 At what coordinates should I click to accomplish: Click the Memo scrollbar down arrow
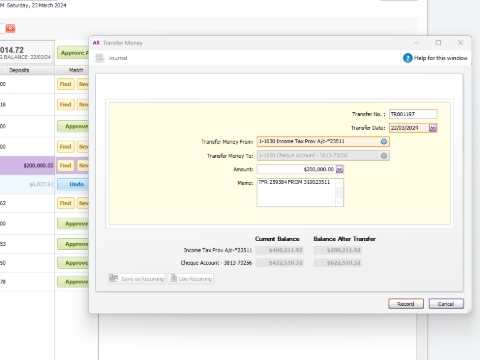point(339,203)
